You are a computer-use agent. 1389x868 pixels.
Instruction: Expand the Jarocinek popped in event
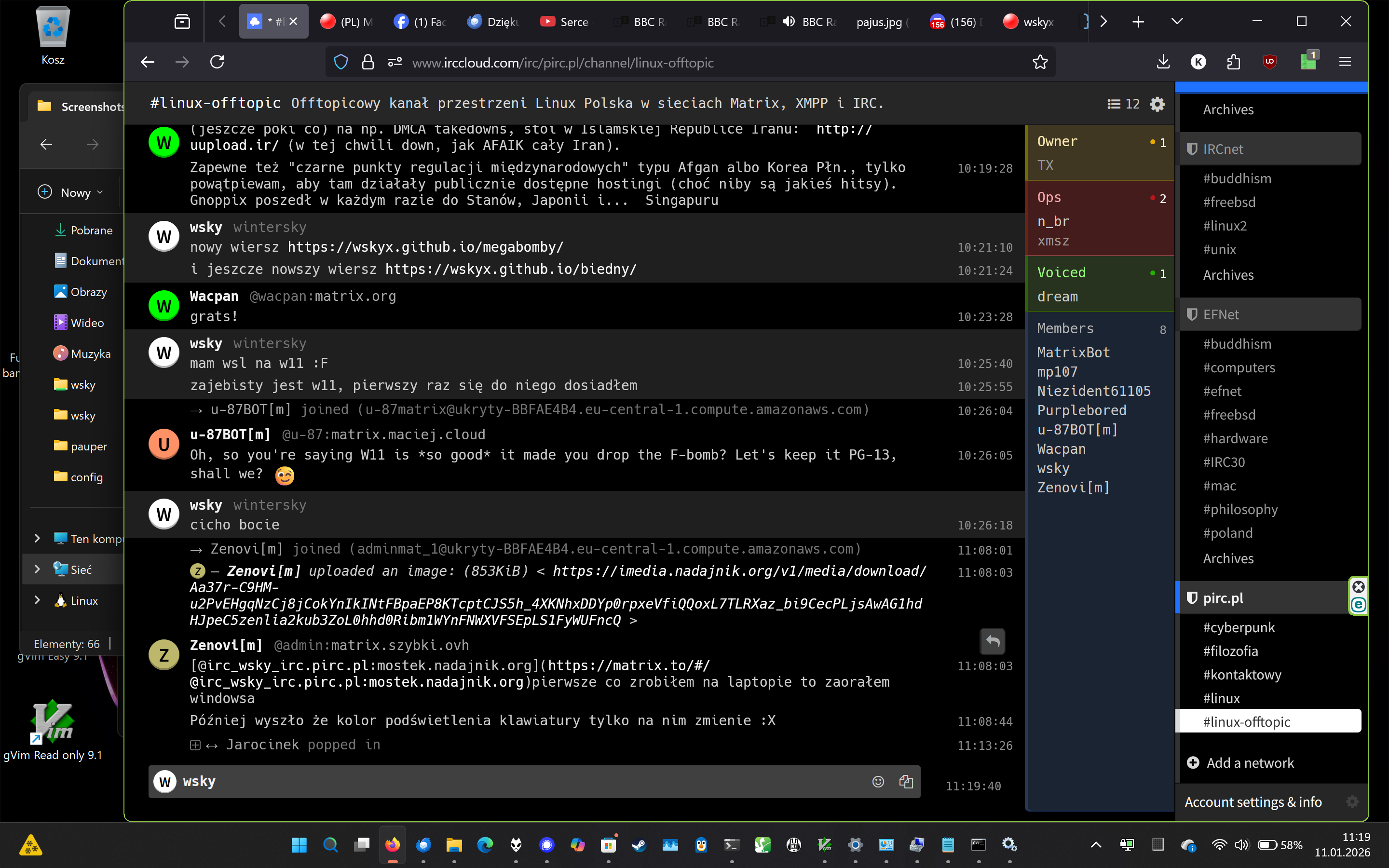click(195, 745)
